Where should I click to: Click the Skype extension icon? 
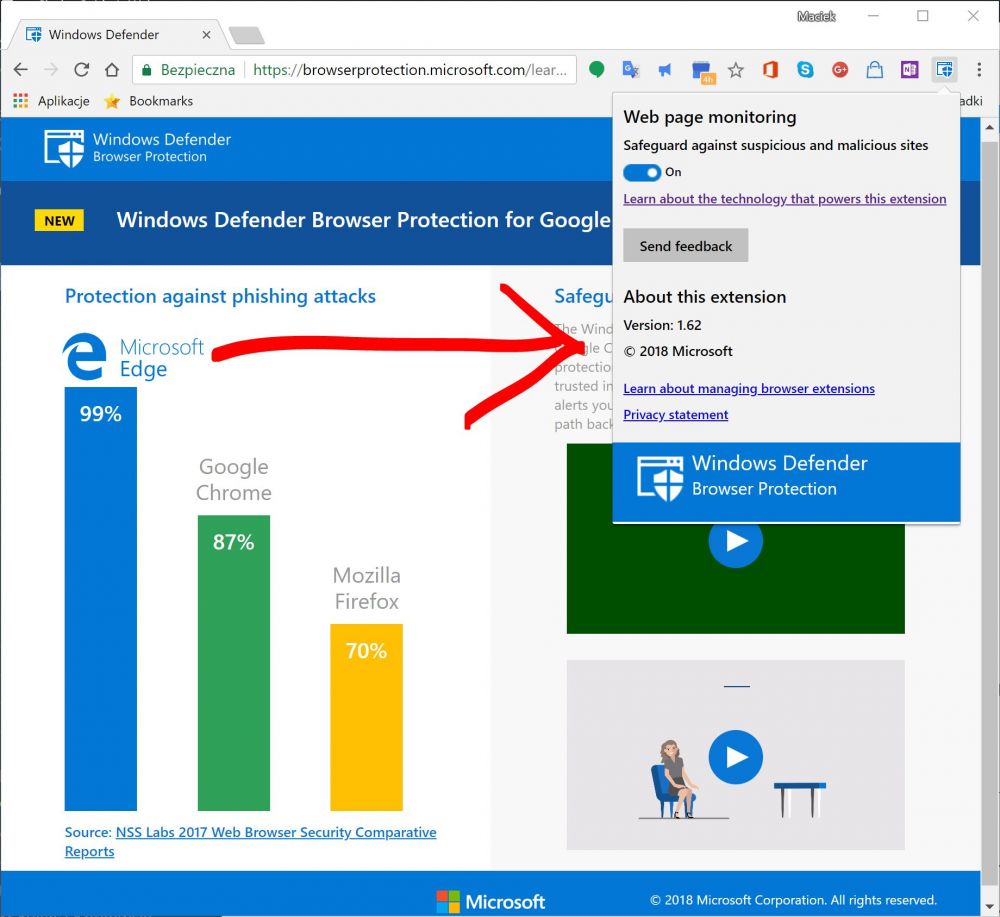pyautogui.click(x=805, y=69)
